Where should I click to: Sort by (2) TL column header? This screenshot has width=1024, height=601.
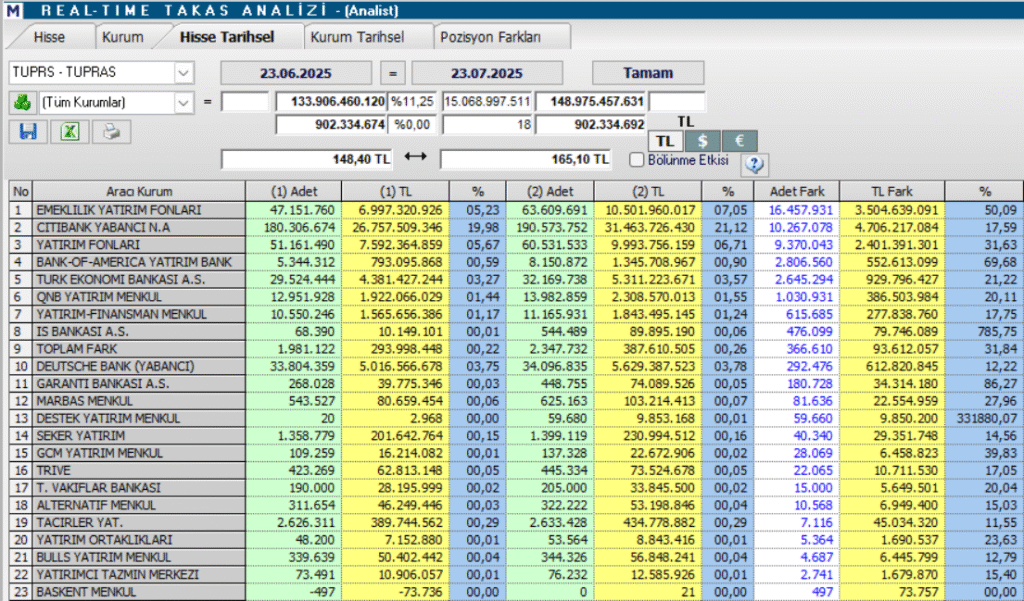pos(648,191)
